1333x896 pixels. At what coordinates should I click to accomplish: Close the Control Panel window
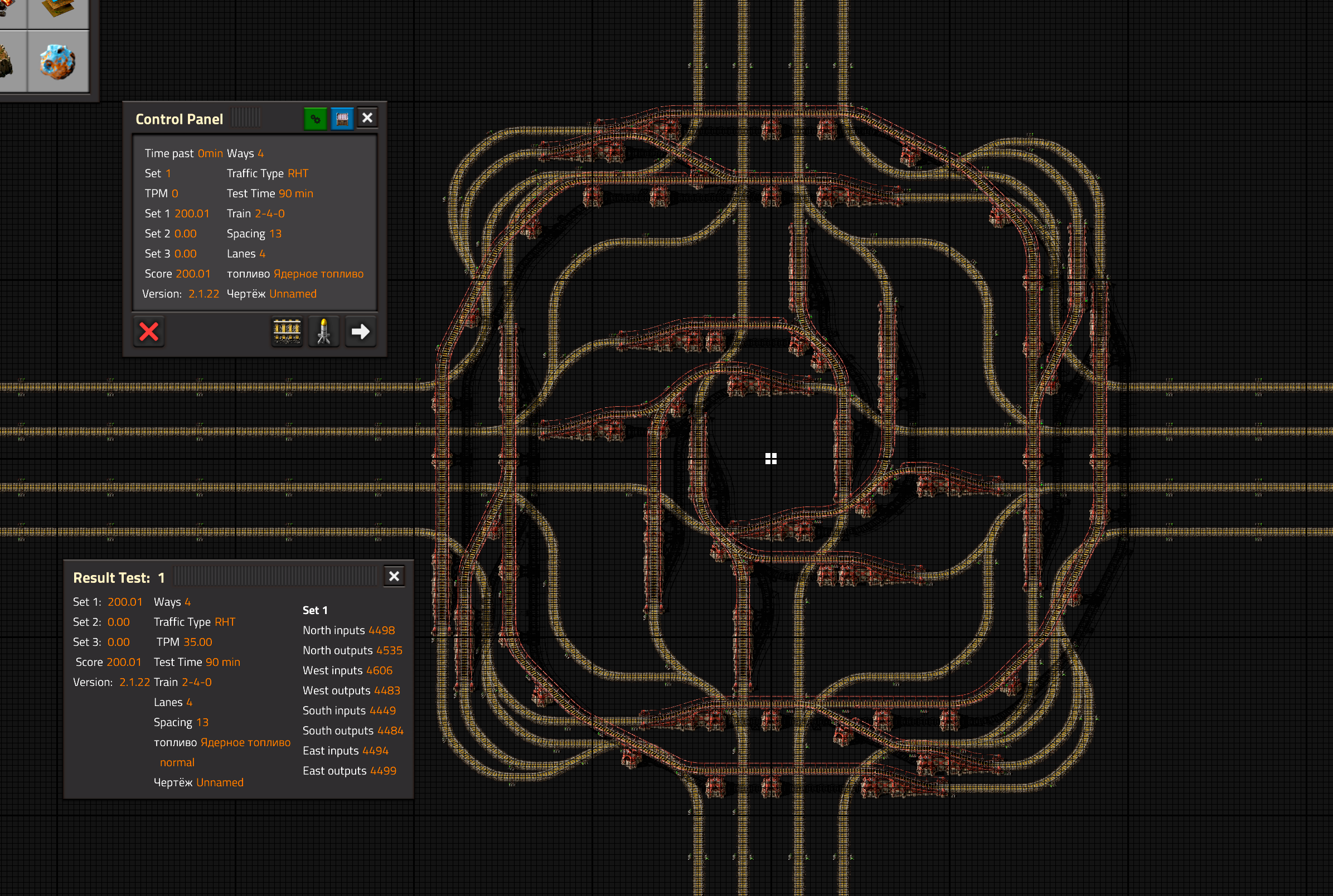(367, 118)
